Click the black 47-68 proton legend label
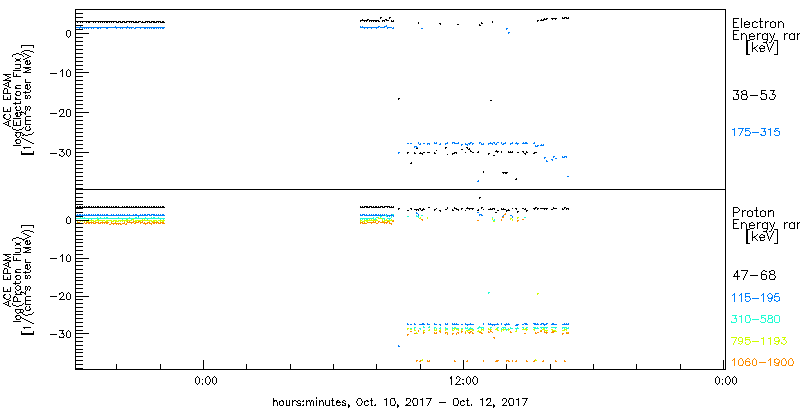 click(754, 276)
